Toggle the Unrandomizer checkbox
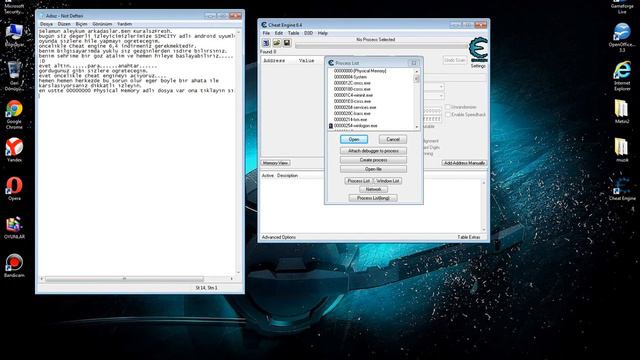The height and width of the screenshot is (360, 640). 448,107
